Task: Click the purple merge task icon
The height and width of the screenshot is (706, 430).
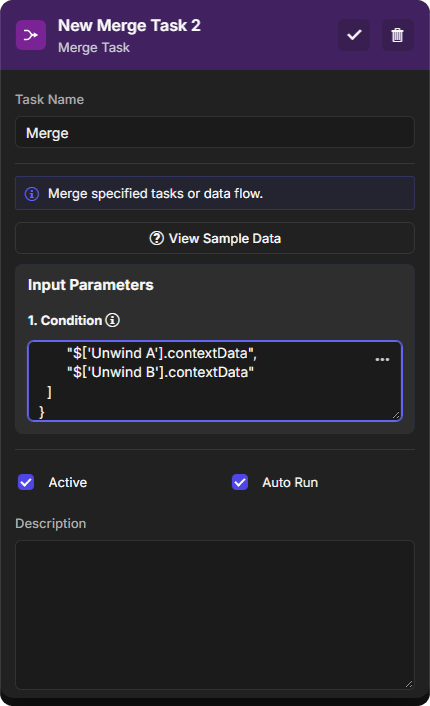Action: click(31, 35)
